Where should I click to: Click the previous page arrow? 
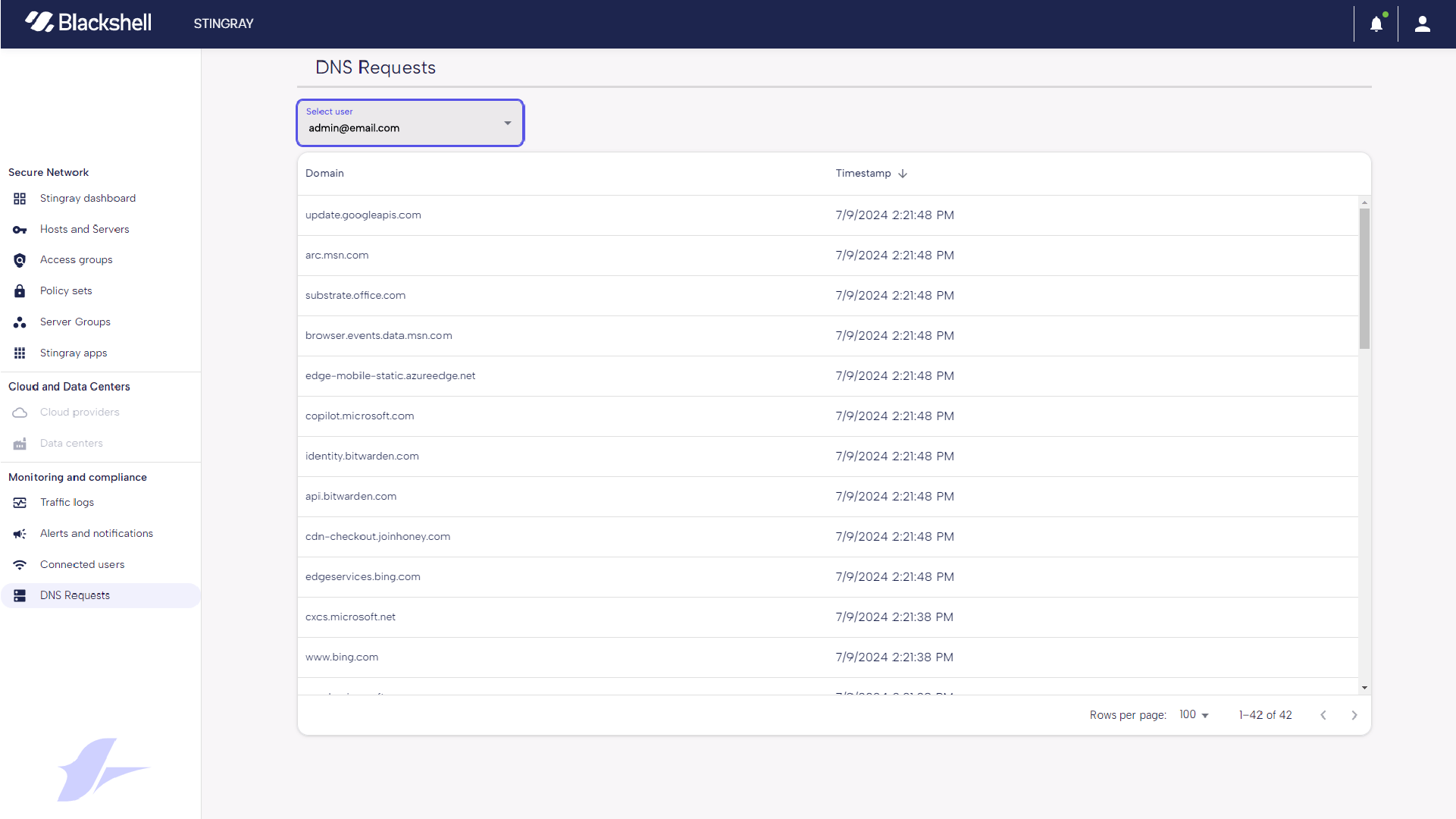click(1324, 714)
